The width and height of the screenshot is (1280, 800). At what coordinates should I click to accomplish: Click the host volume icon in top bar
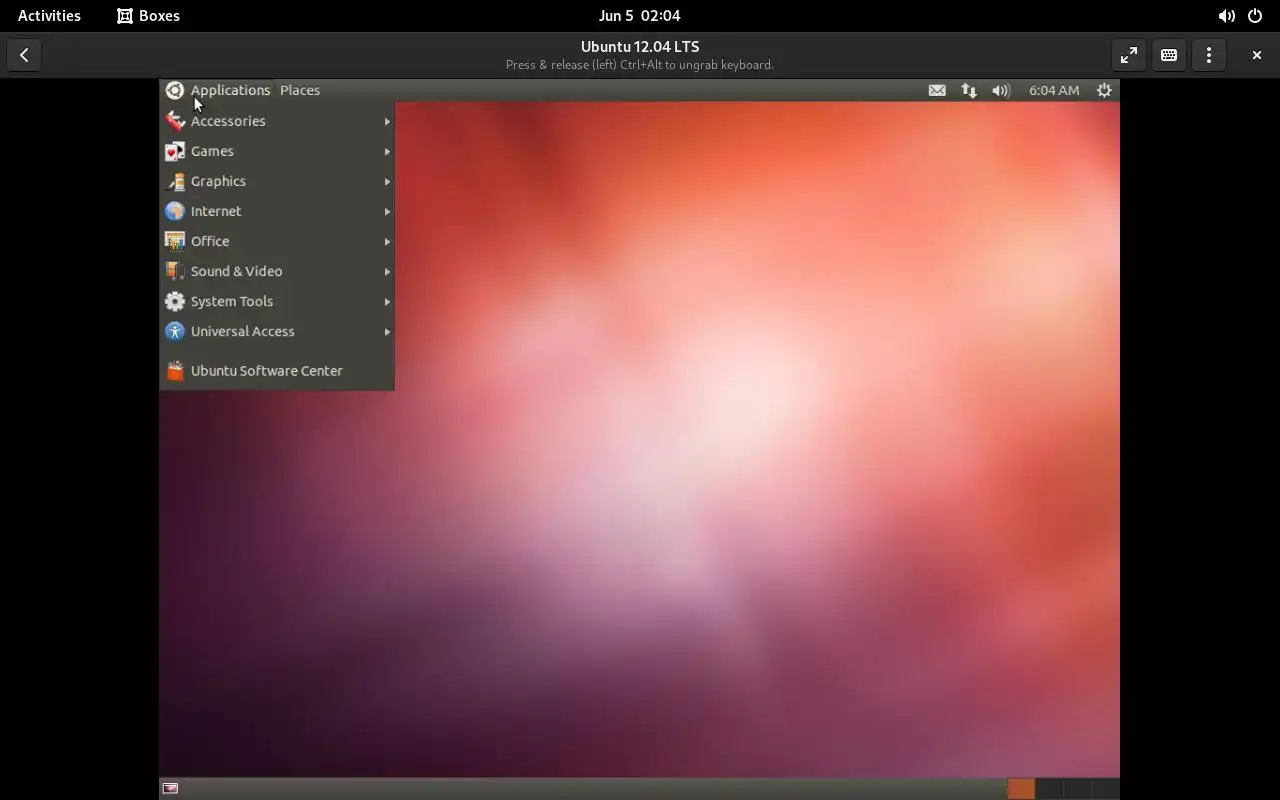1226,16
